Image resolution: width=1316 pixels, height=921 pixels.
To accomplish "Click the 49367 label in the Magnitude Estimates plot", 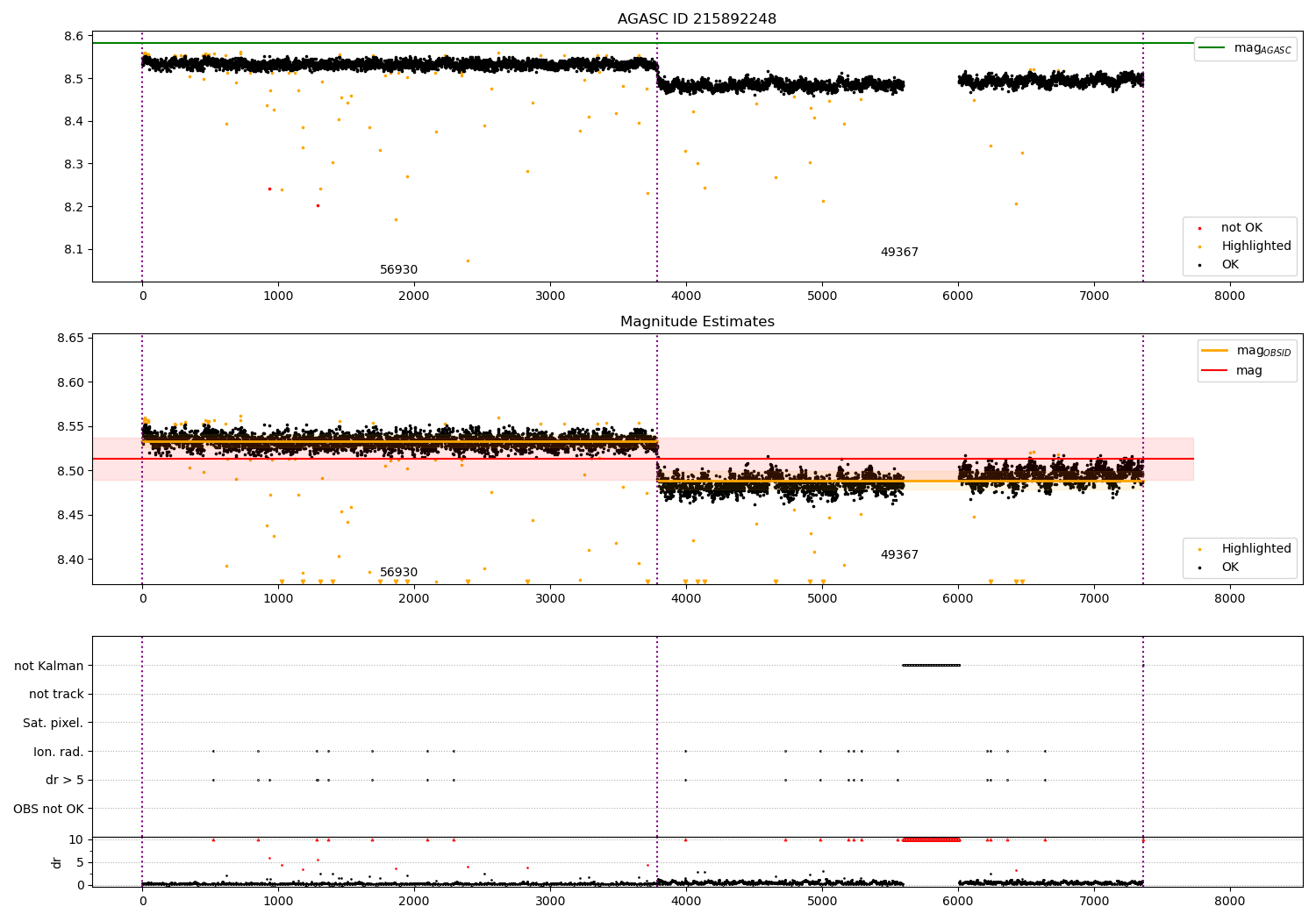I will [899, 555].
